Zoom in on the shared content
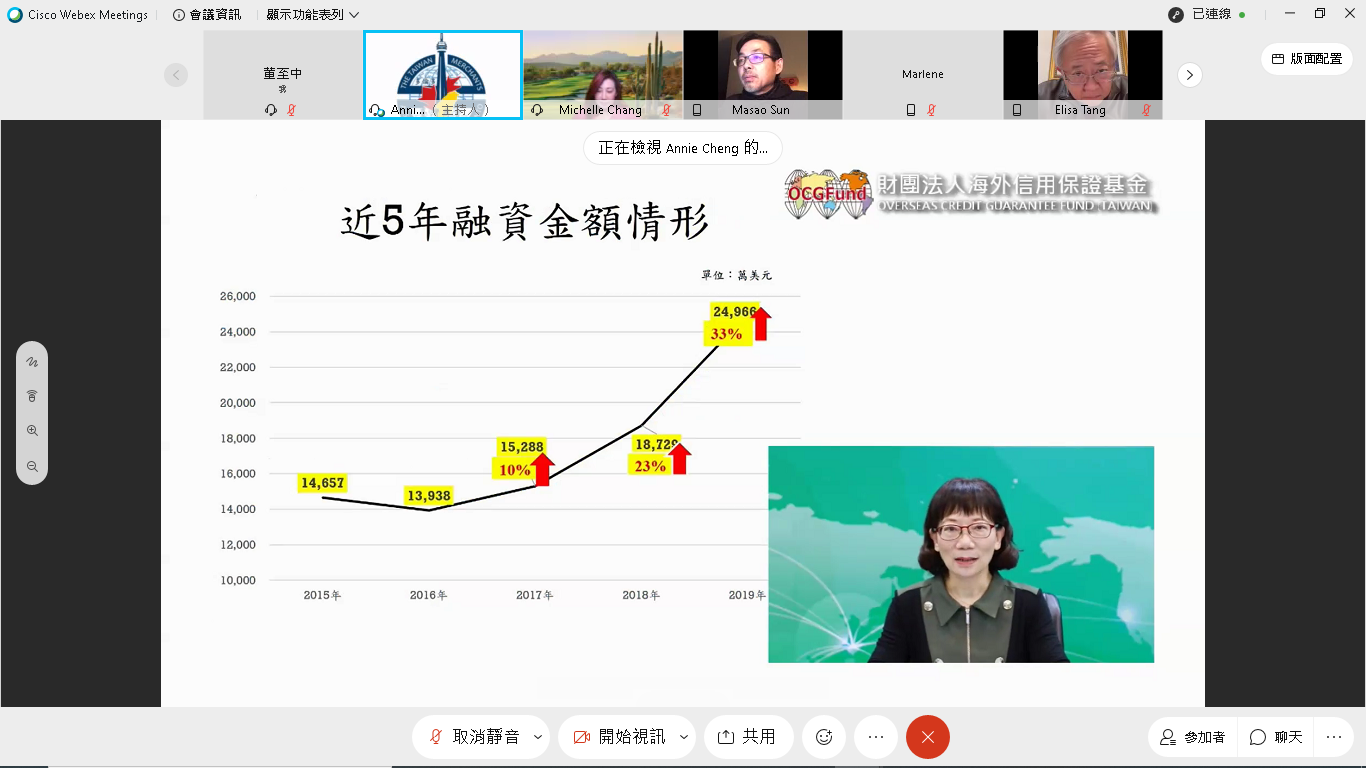The height and width of the screenshot is (768, 1366). tap(32, 431)
